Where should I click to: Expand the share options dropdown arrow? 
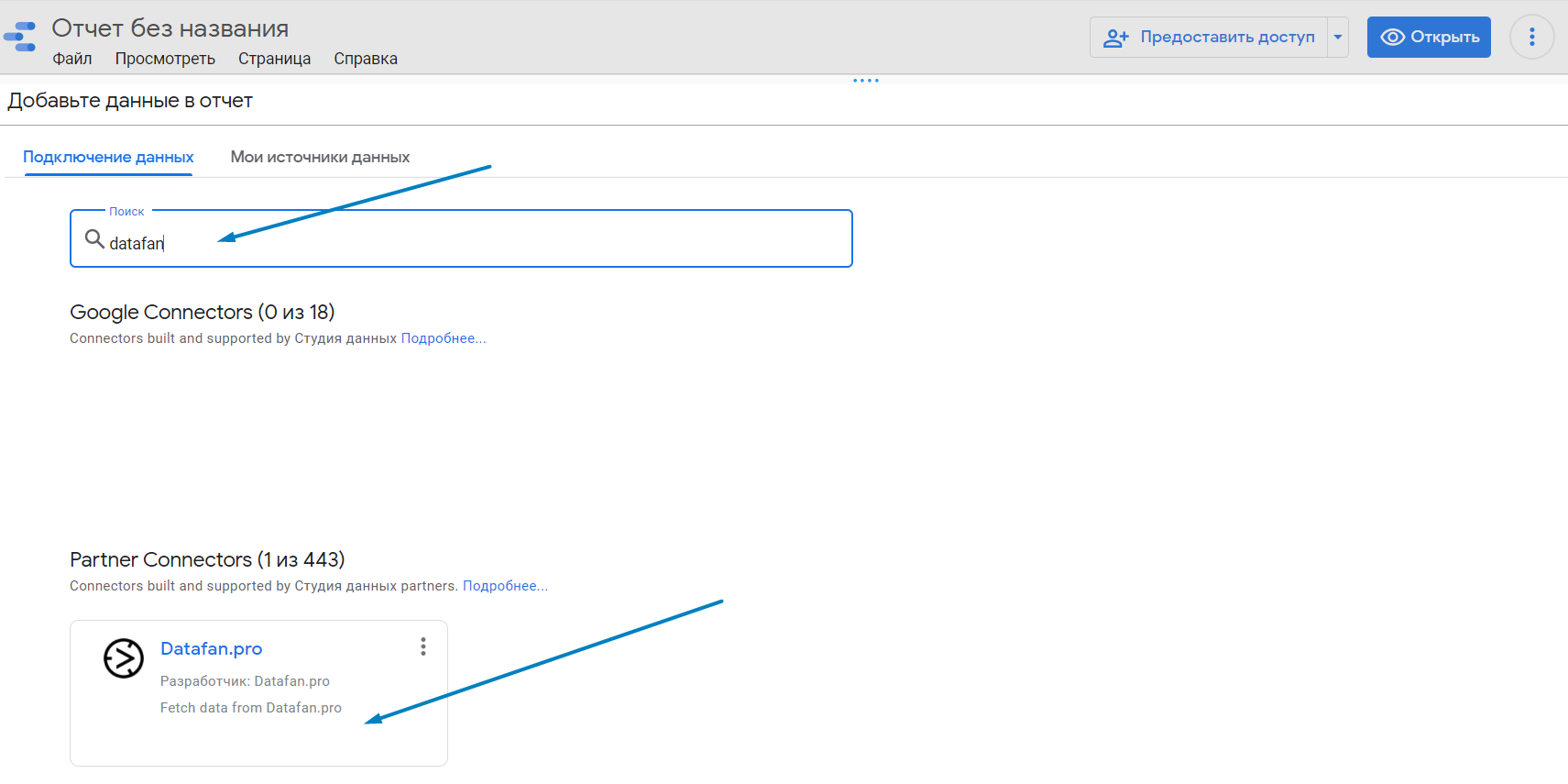(1338, 38)
